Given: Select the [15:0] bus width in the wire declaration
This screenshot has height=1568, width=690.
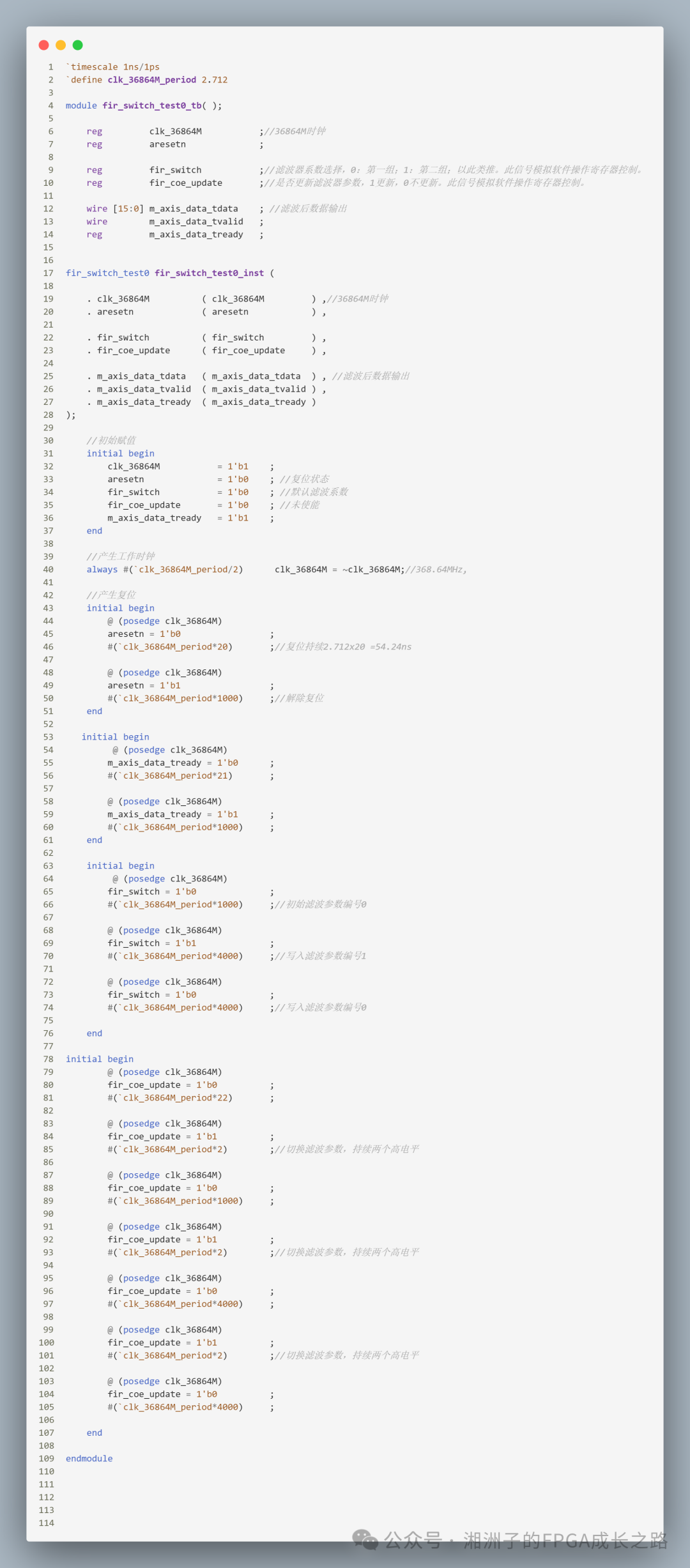Looking at the screenshot, I should click(128, 209).
